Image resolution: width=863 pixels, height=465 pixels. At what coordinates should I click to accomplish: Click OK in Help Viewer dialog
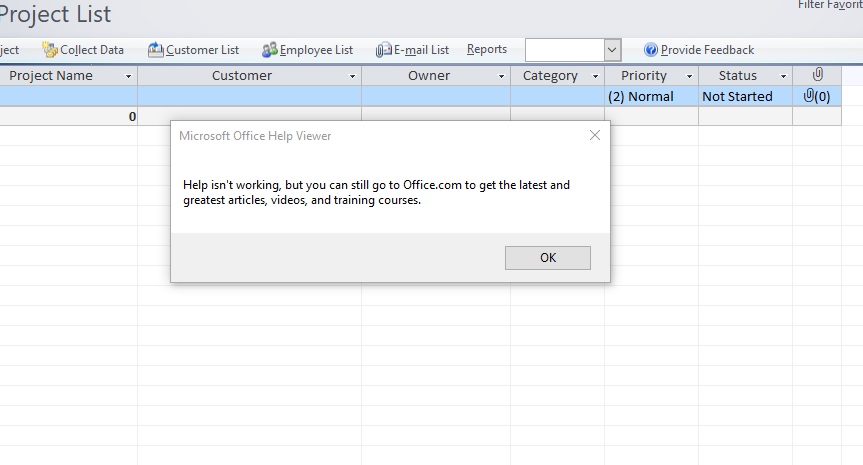click(548, 258)
